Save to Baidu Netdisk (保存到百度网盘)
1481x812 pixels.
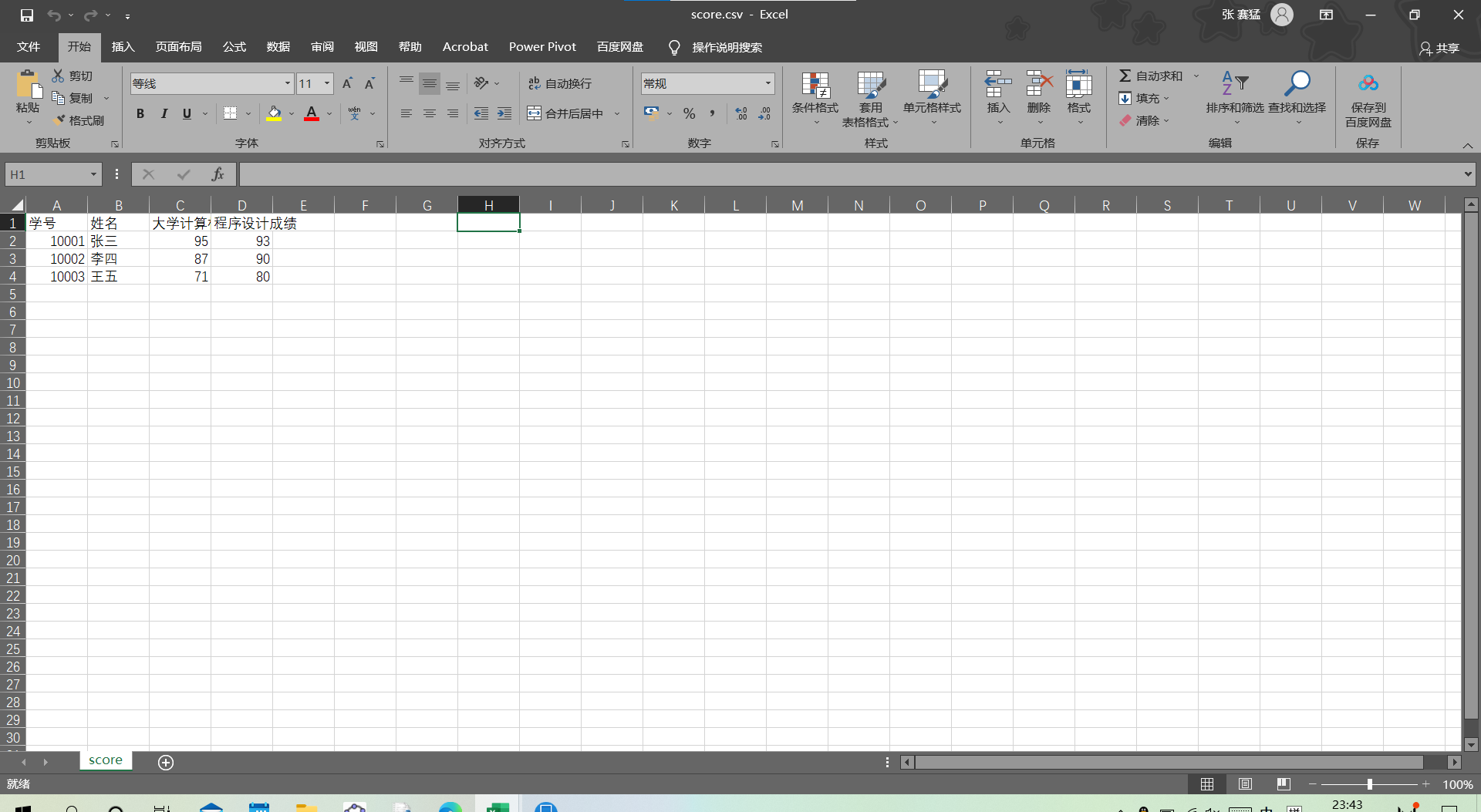(x=1368, y=99)
